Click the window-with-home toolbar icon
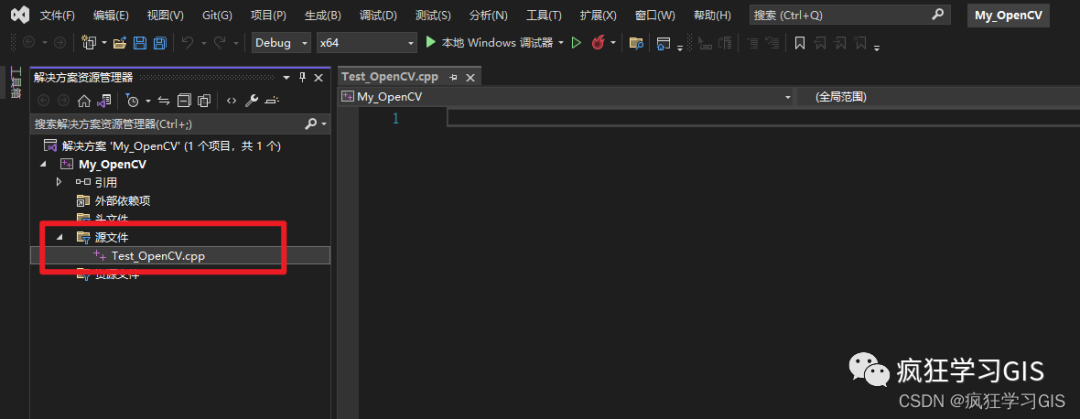The image size is (1080, 419). 663,43
